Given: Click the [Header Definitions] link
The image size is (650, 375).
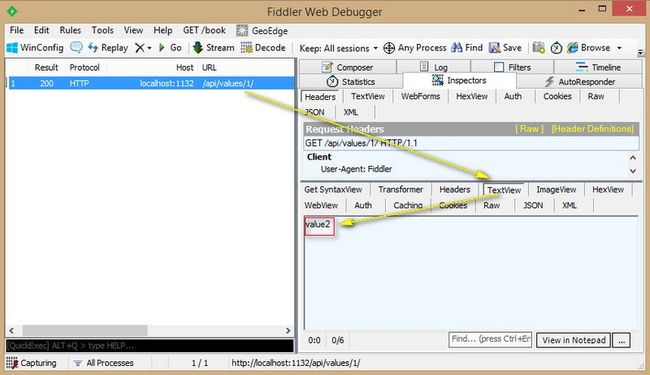Looking at the screenshot, I should (x=592, y=129).
